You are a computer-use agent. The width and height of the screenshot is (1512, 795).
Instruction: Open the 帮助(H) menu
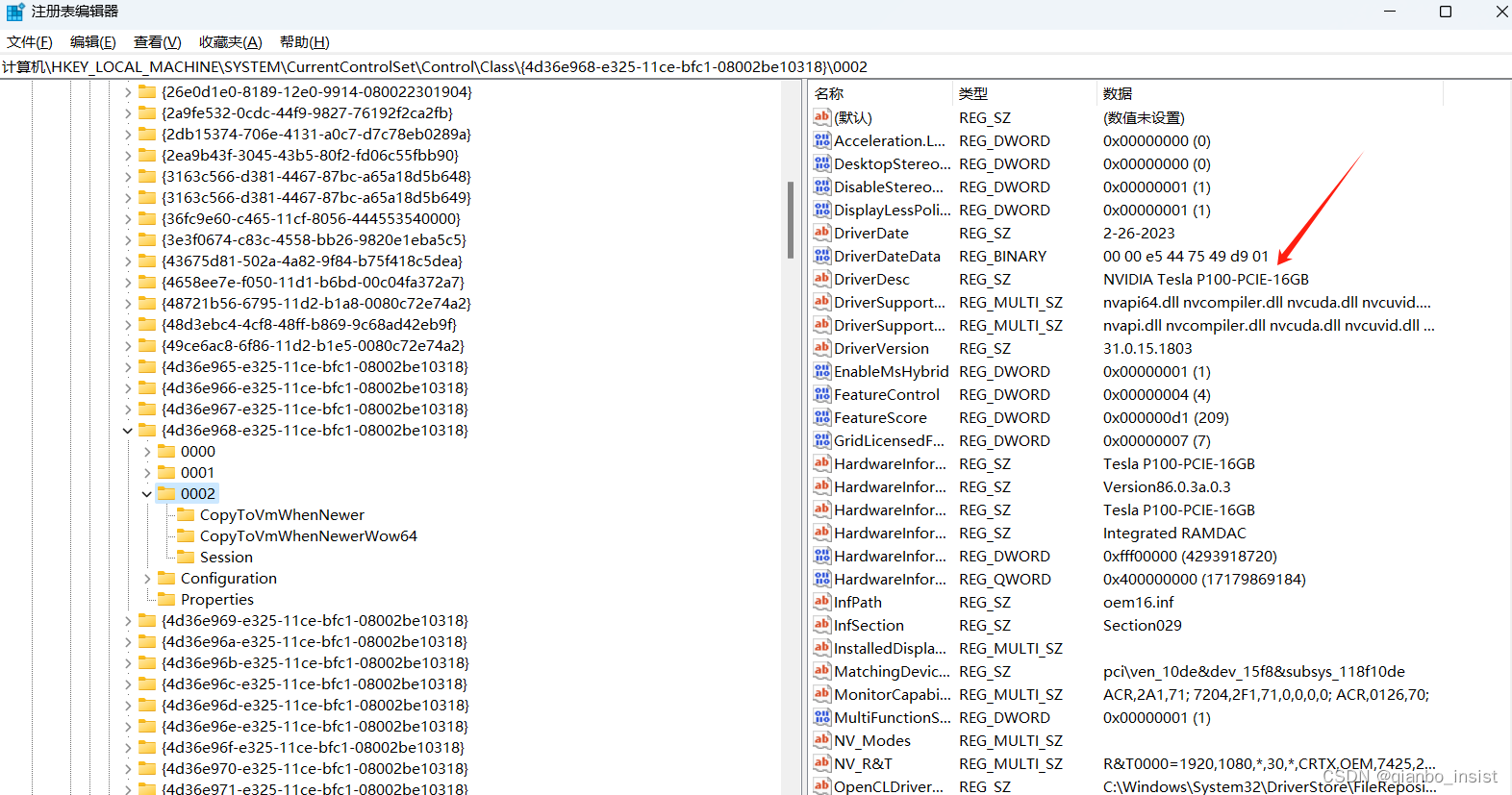(x=304, y=42)
